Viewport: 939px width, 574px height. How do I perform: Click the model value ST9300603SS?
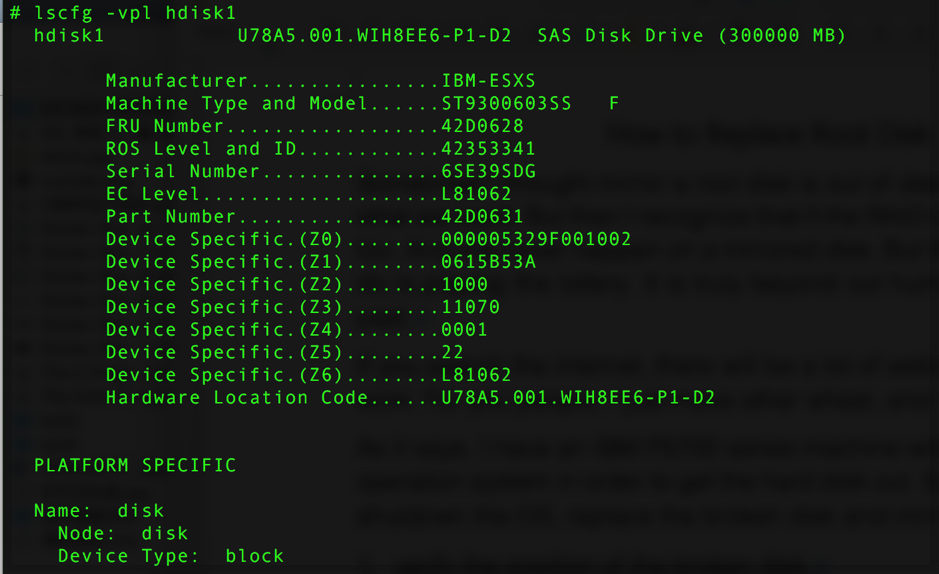506,104
